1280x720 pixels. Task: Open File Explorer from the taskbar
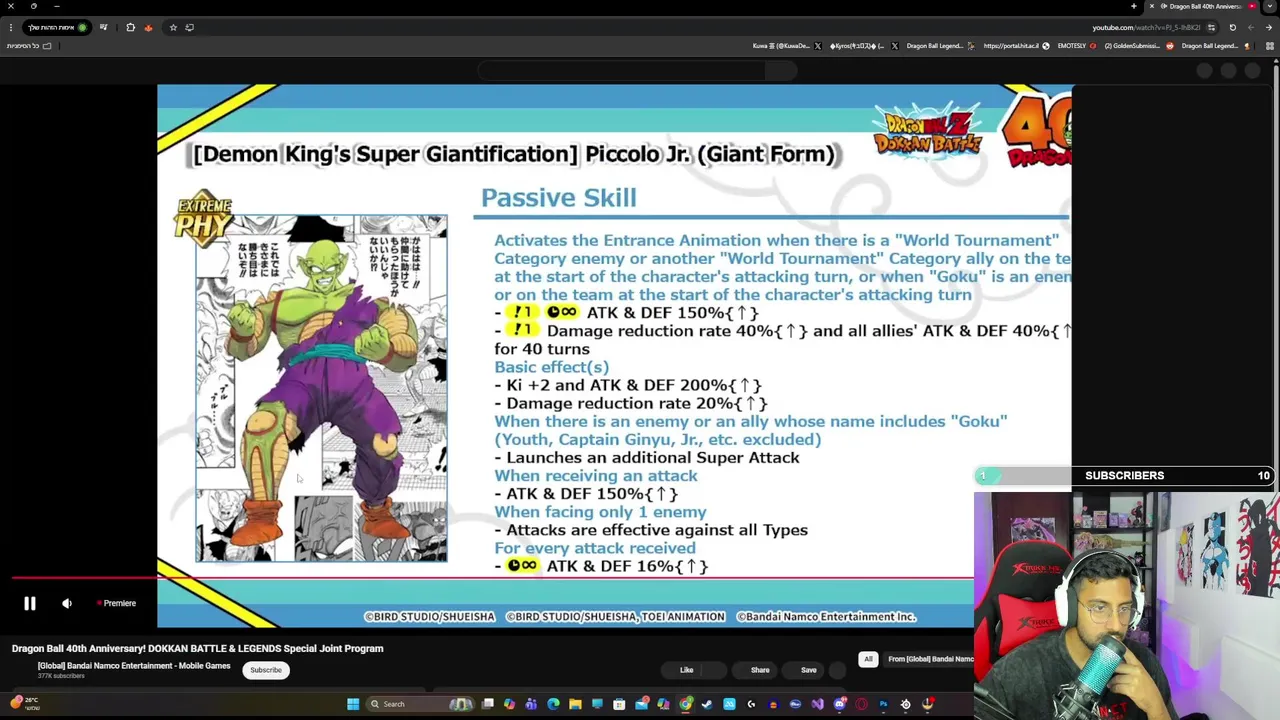(x=575, y=704)
